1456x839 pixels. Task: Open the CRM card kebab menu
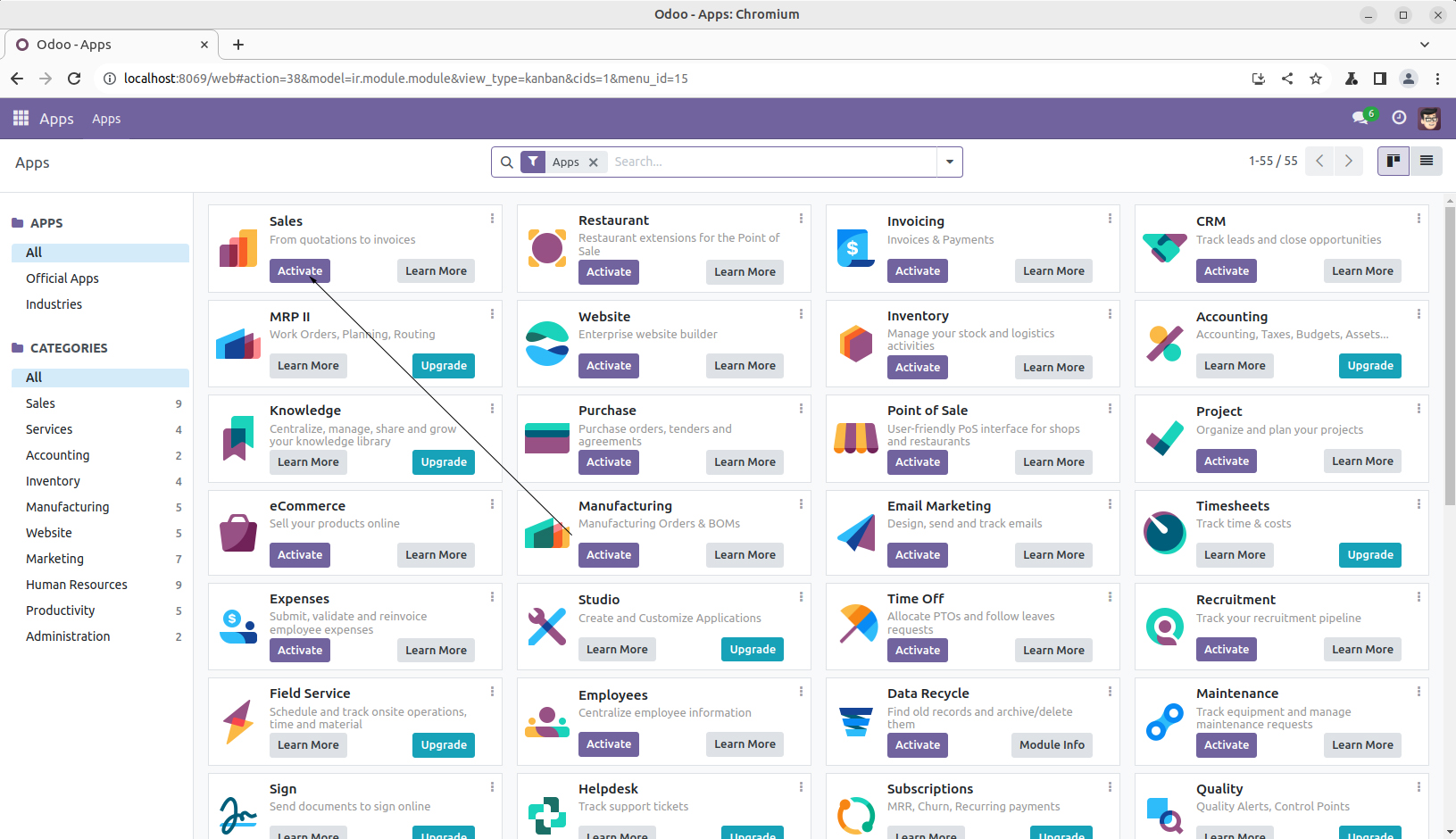[x=1419, y=219]
